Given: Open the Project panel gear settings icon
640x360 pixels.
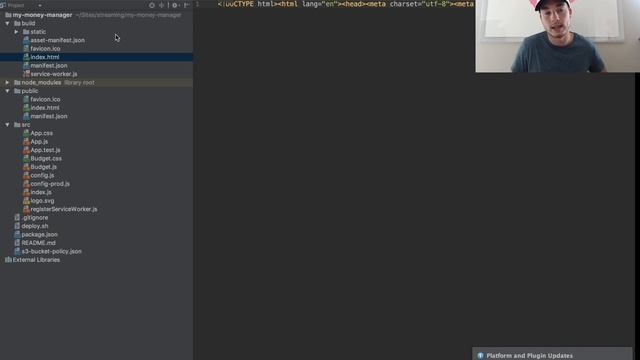Looking at the screenshot, I should tap(175, 5).
